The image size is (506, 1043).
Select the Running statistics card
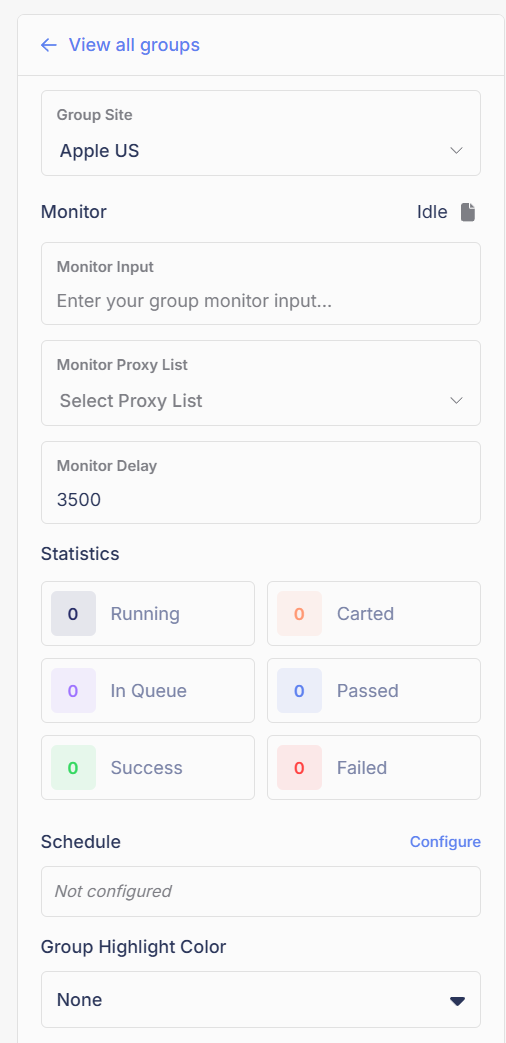[x=148, y=613]
